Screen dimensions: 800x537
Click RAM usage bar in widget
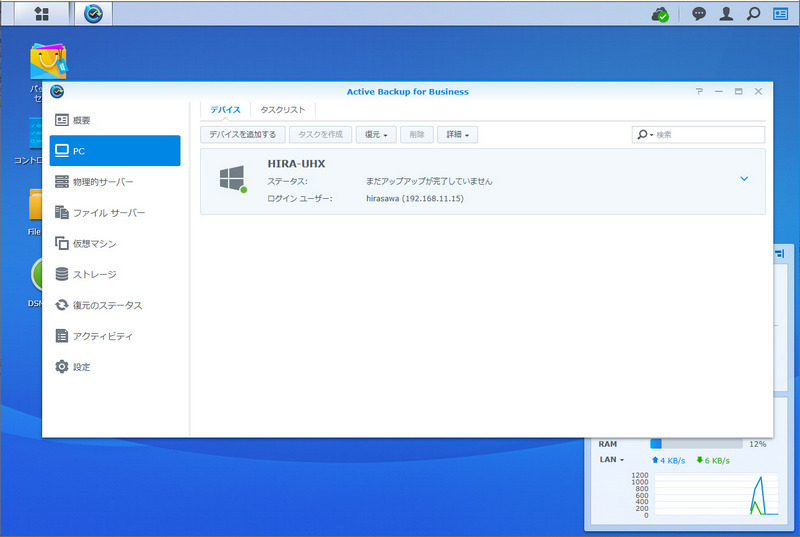click(696, 444)
